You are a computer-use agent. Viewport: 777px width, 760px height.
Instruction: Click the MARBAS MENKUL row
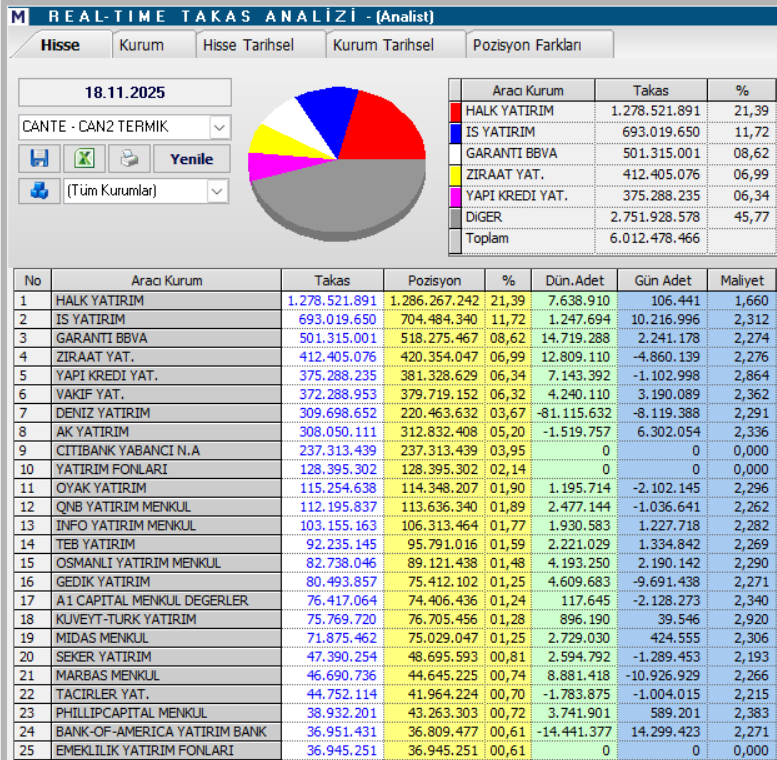[394, 676]
